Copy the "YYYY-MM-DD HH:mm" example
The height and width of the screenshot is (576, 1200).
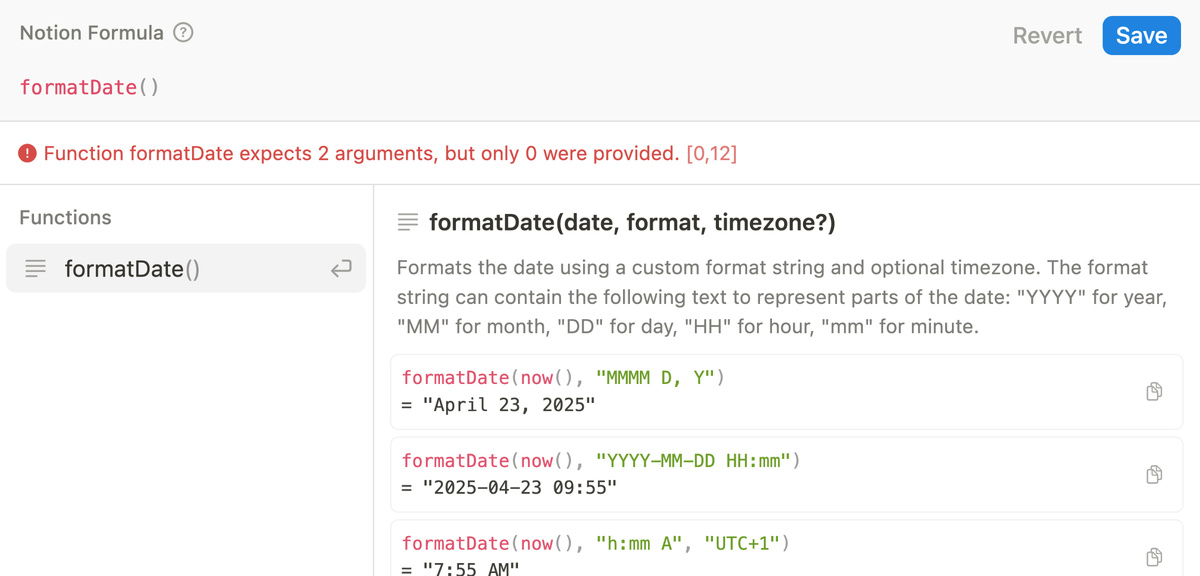[x=1154, y=474]
